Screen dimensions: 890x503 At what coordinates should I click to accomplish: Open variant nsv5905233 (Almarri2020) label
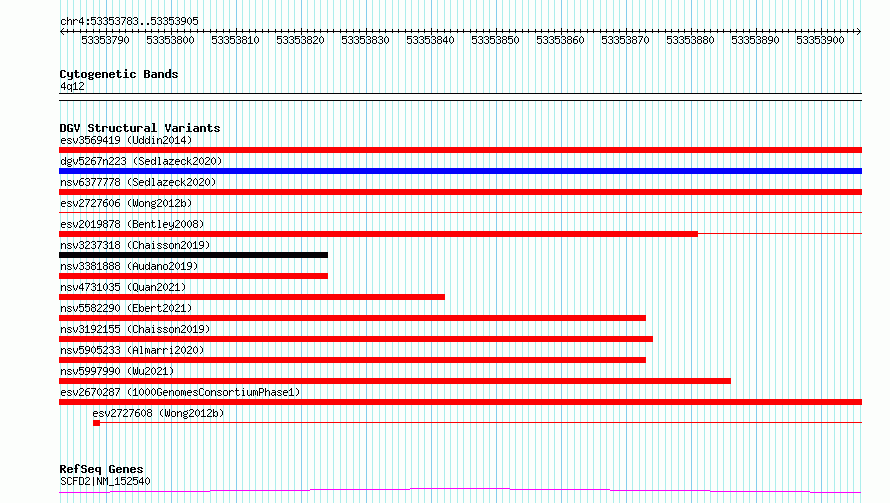[x=132, y=350]
